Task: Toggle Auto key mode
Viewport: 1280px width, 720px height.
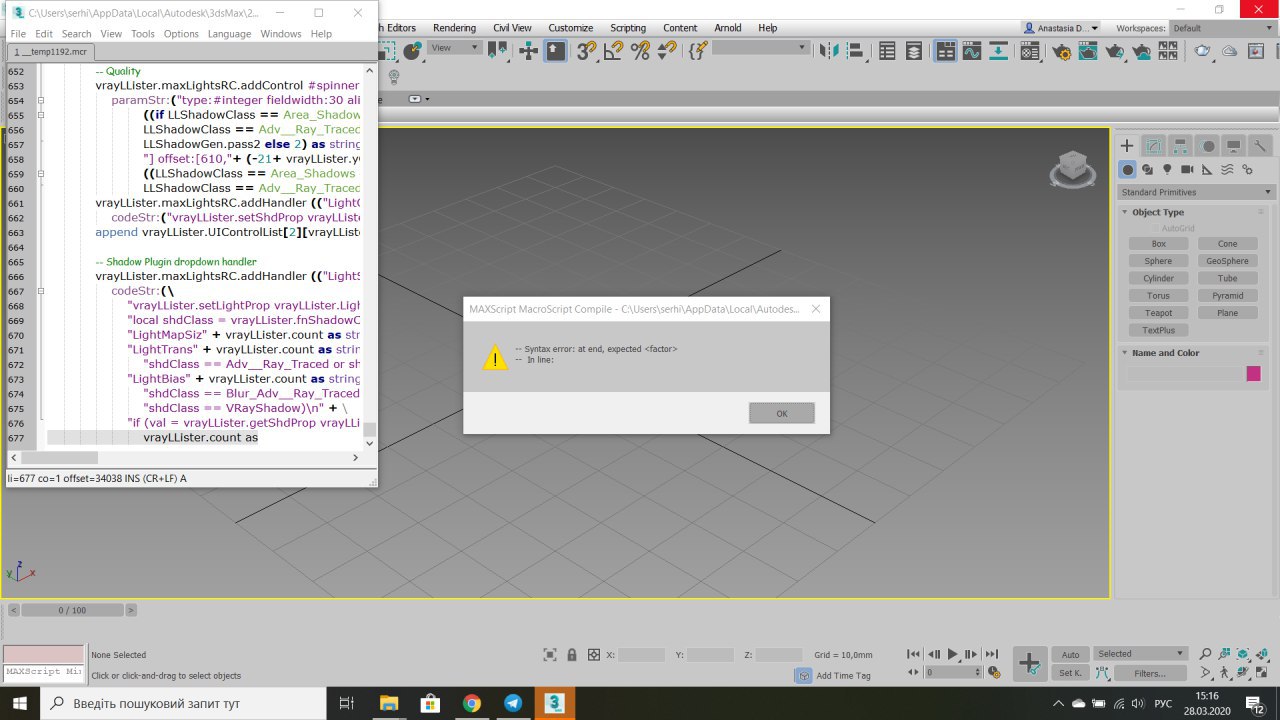Action: [1071, 655]
